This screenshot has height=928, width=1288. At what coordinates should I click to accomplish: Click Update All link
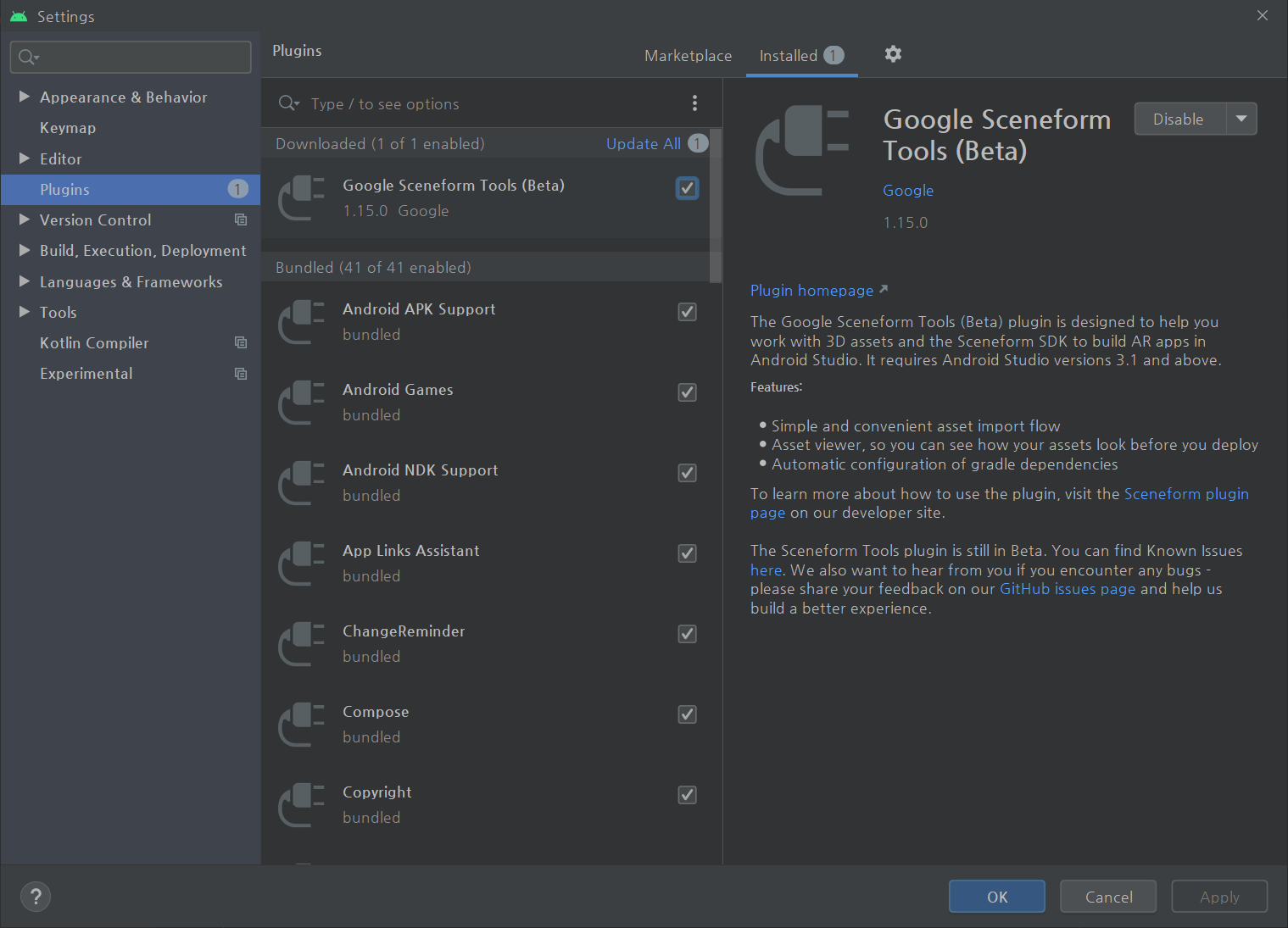click(x=643, y=144)
